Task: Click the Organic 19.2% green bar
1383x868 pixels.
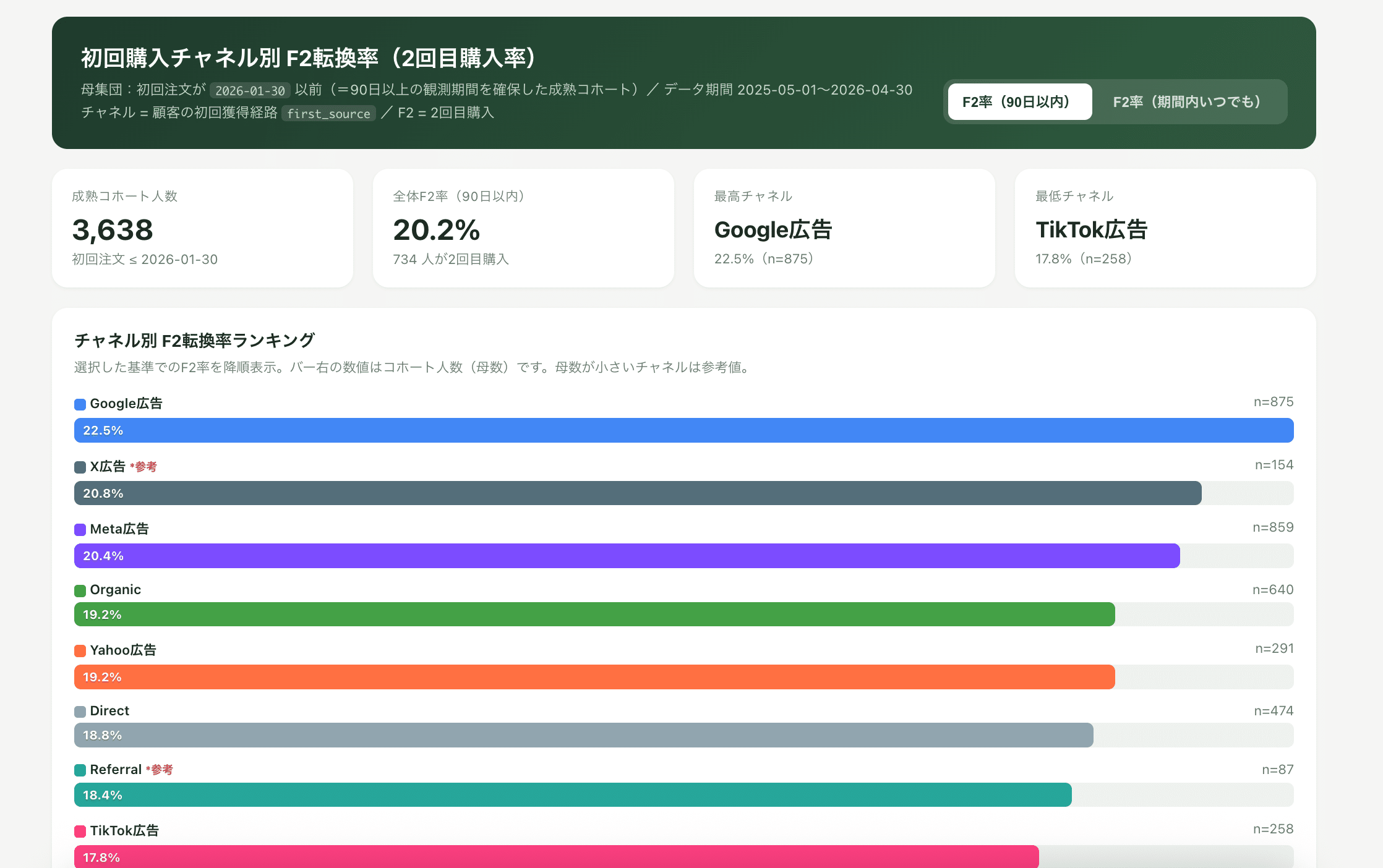Action: (x=594, y=615)
